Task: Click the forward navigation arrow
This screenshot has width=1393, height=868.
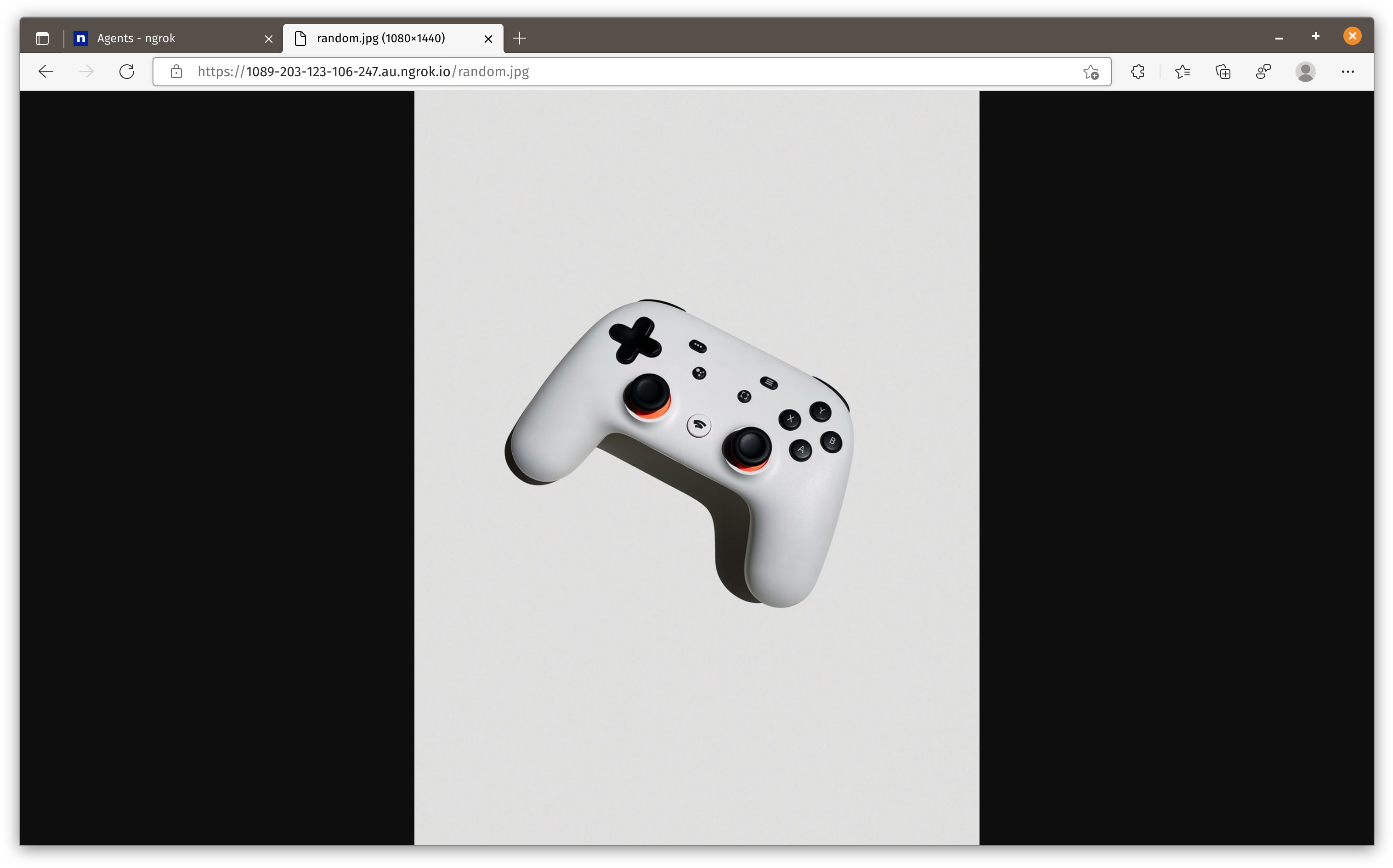Action: pos(86,72)
